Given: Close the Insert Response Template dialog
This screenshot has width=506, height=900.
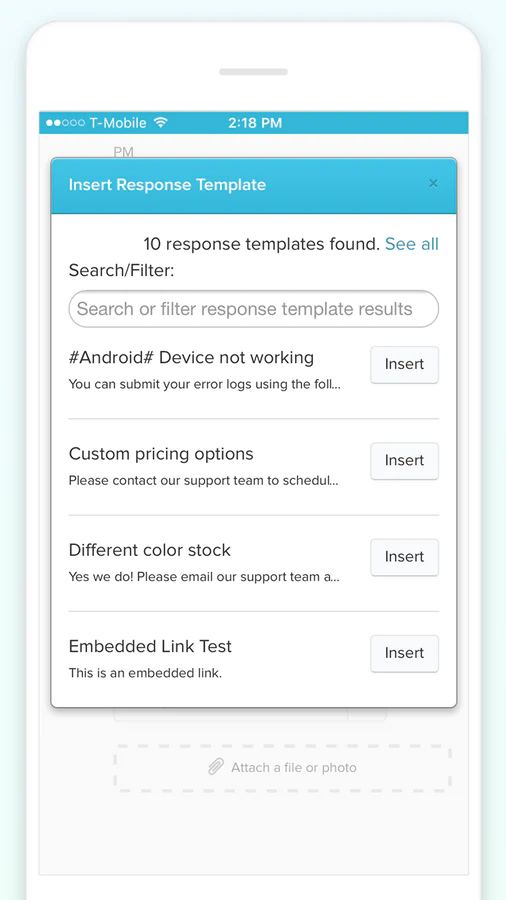Looking at the screenshot, I should point(433,183).
